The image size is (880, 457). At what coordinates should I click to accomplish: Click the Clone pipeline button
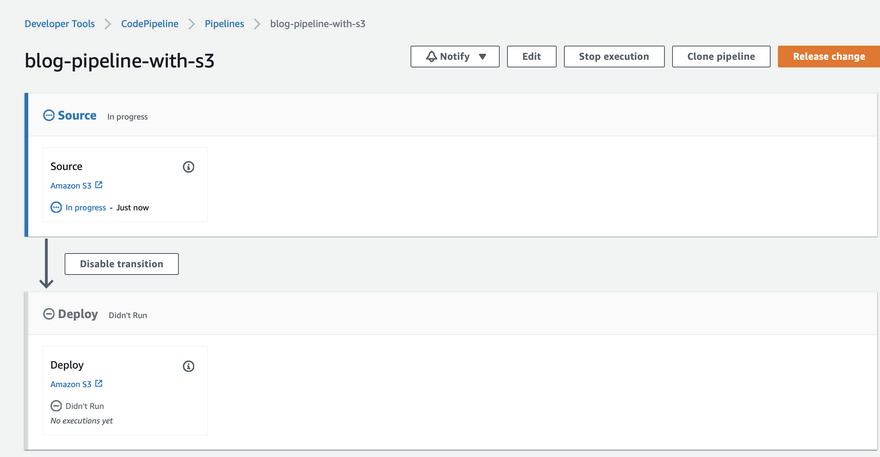721,57
